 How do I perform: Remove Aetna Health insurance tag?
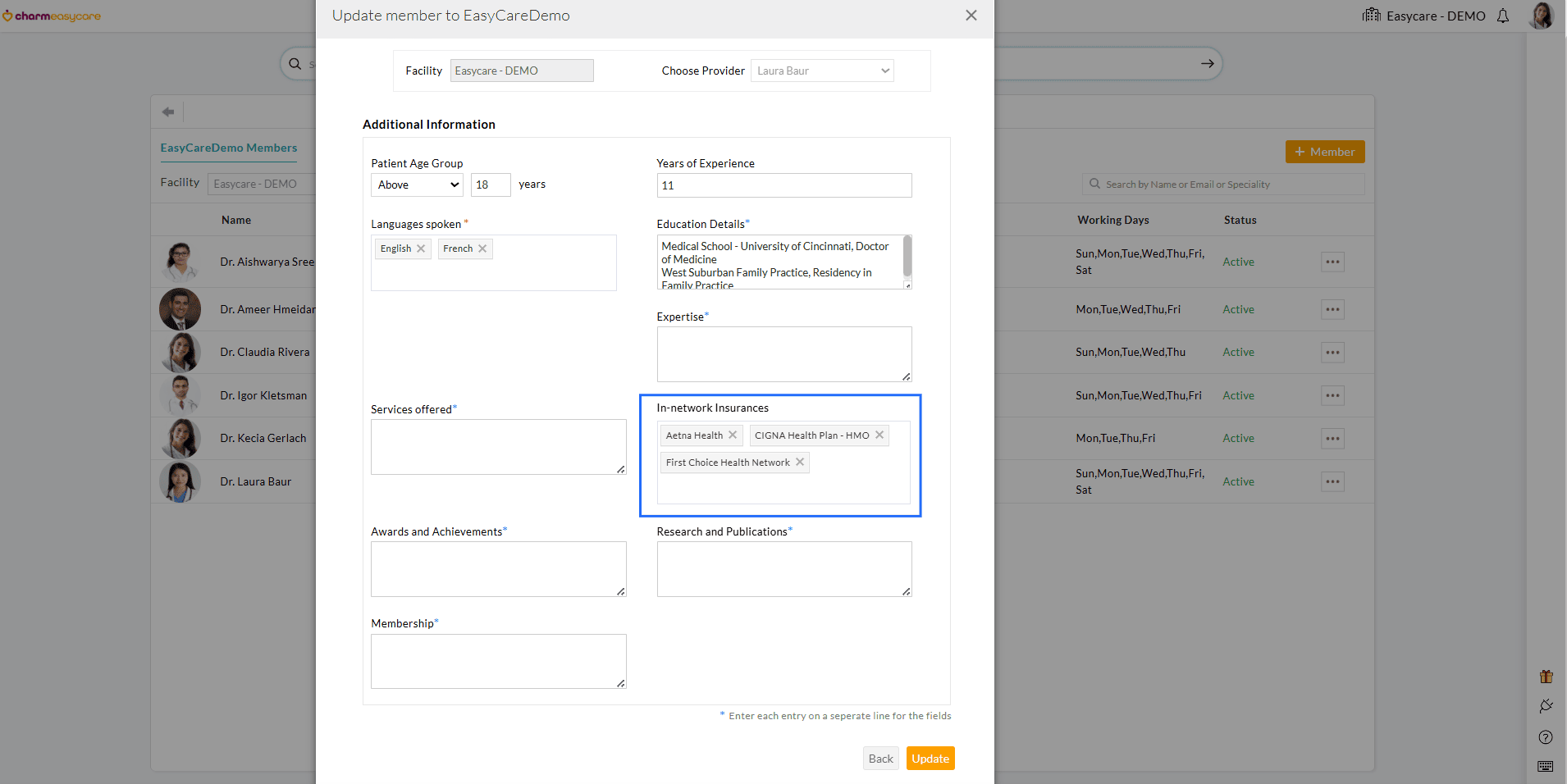tap(733, 435)
